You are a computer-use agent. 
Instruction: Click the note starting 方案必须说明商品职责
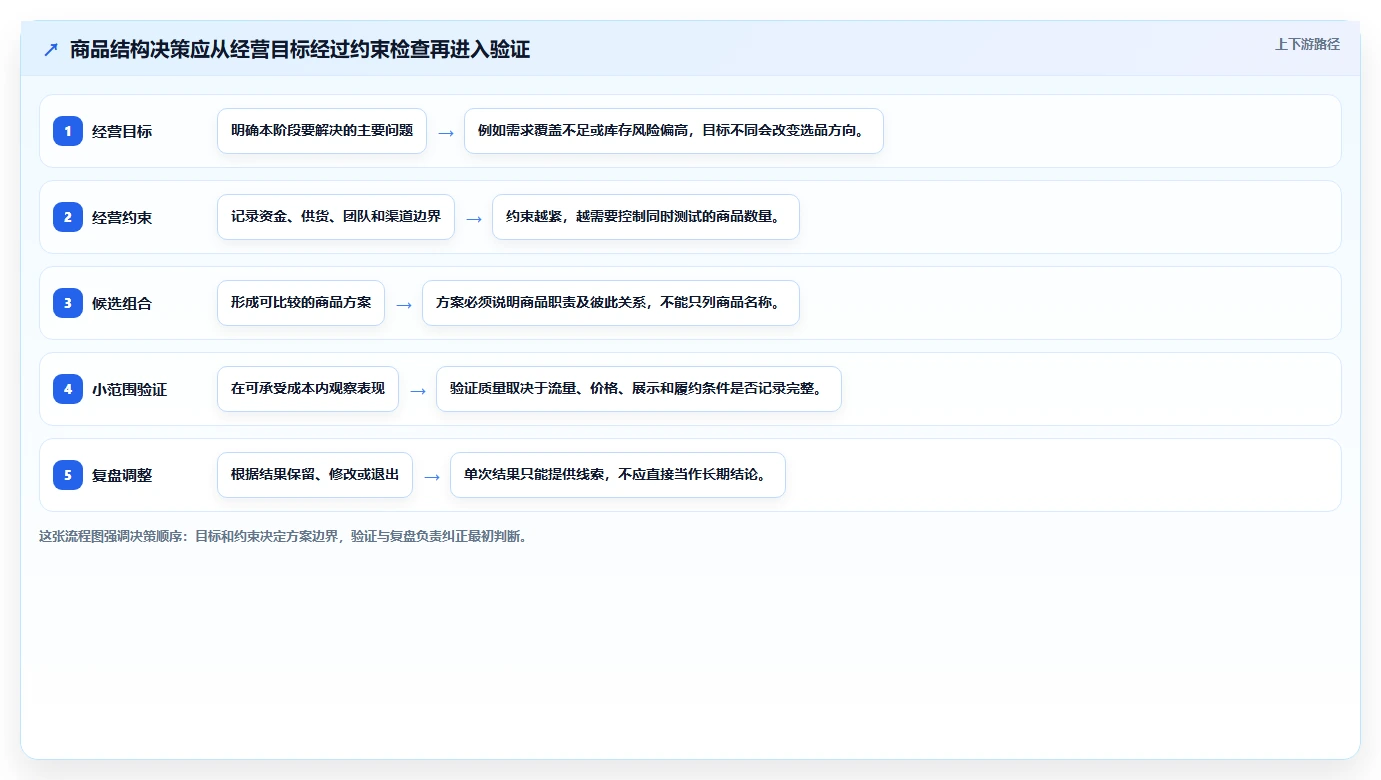click(611, 303)
